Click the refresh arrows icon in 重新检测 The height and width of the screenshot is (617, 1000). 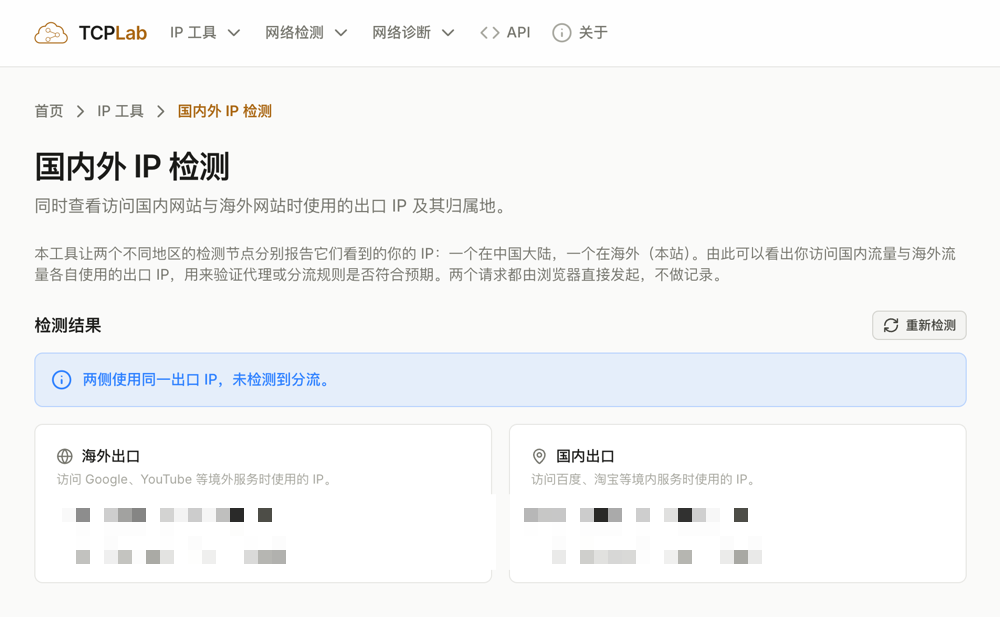click(x=891, y=325)
